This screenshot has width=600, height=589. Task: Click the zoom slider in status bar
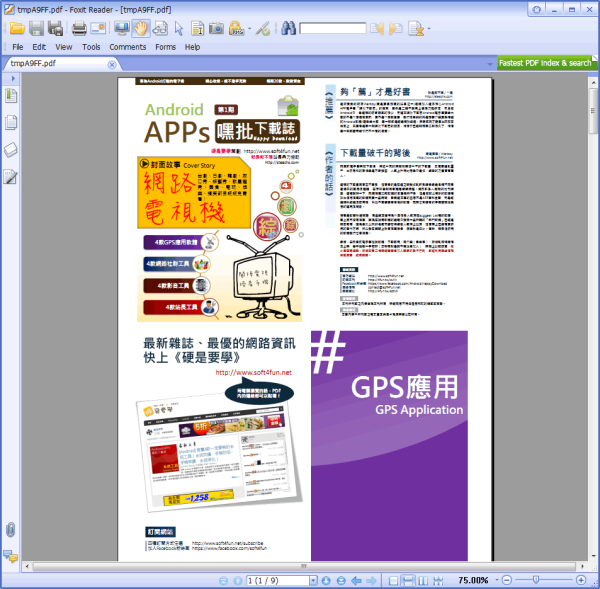(x=541, y=580)
